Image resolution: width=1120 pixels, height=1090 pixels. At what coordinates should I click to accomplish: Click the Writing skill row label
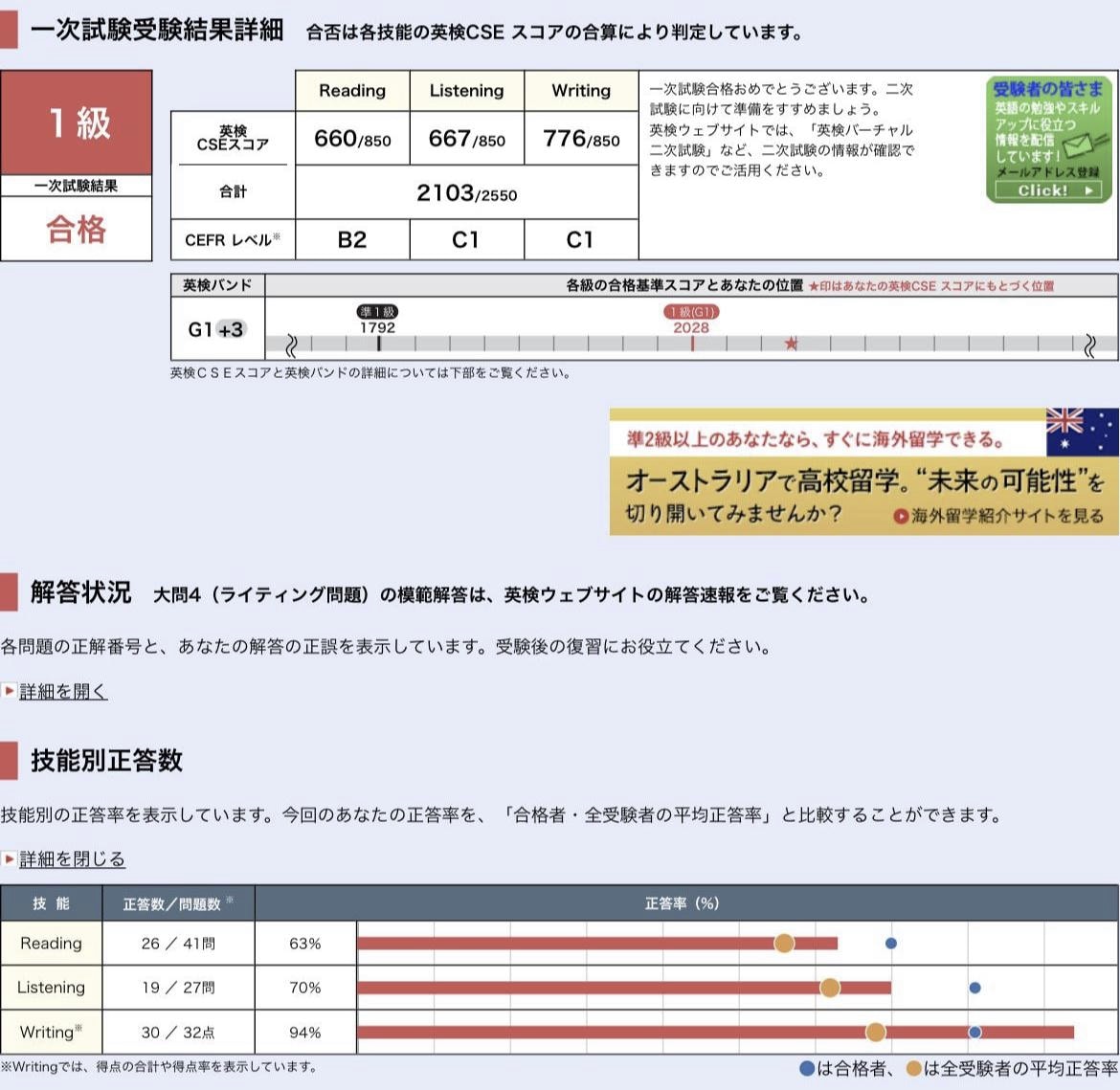tap(52, 1033)
